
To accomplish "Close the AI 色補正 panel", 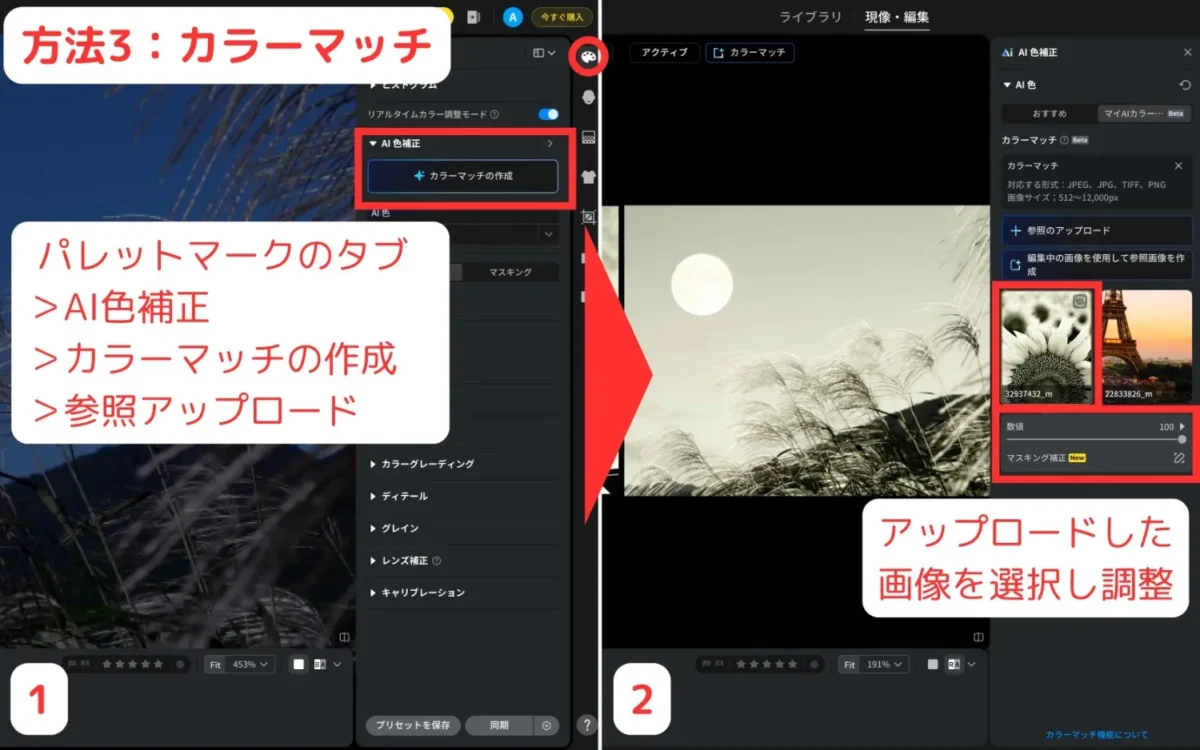I will pyautogui.click(x=1187, y=52).
